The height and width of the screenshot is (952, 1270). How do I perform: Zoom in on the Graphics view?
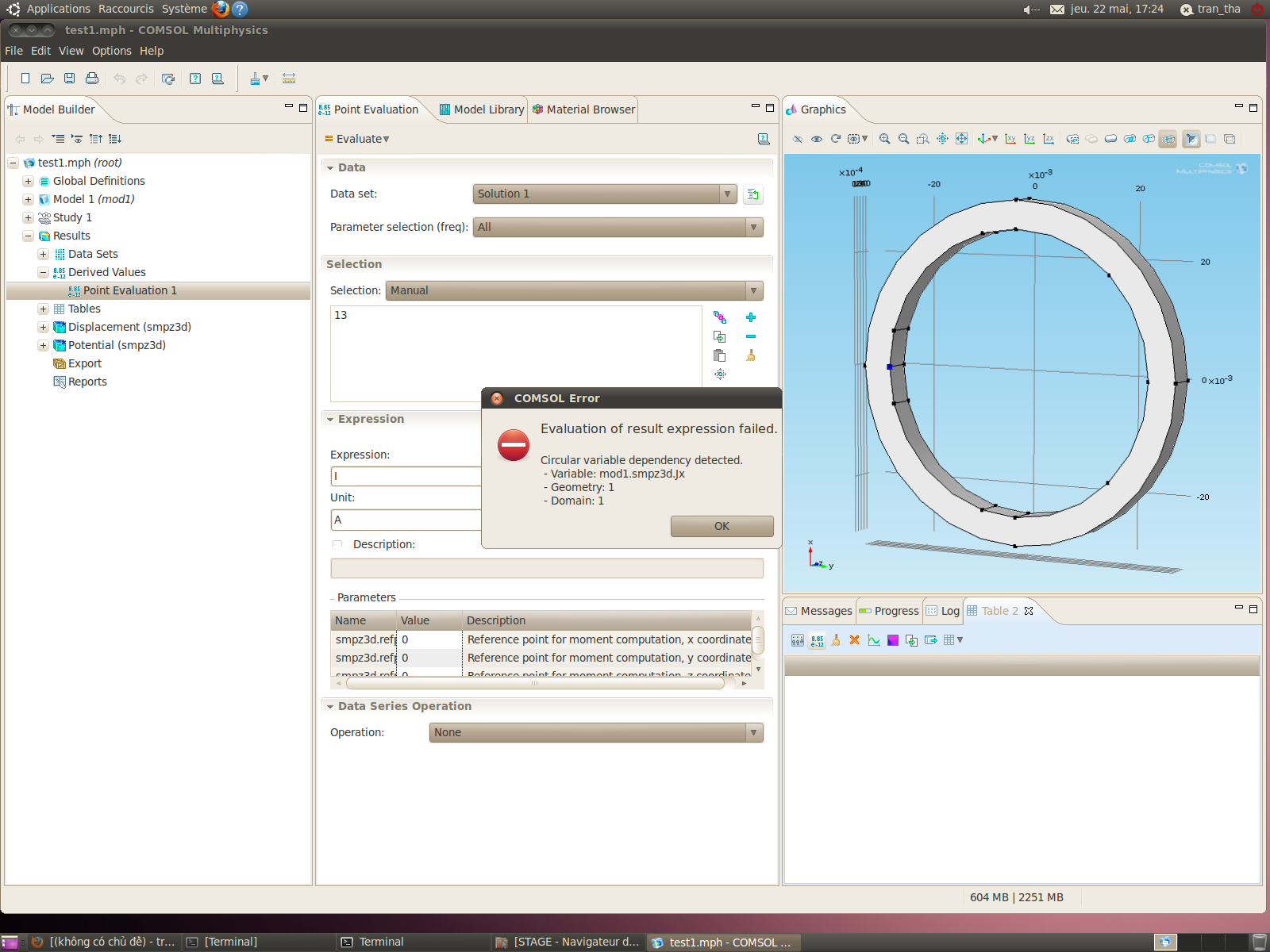coord(884,139)
